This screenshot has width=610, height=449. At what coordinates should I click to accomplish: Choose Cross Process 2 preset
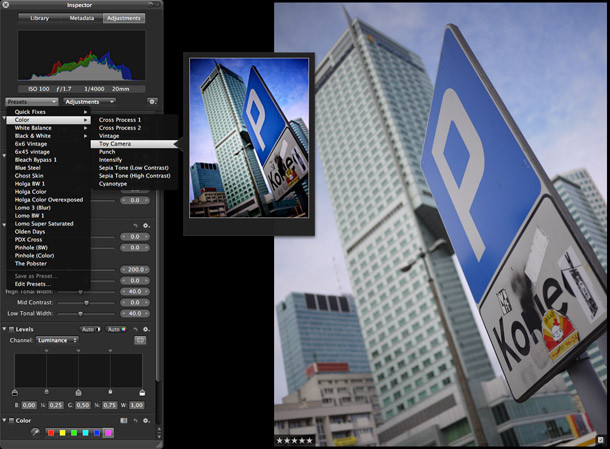pos(134,128)
